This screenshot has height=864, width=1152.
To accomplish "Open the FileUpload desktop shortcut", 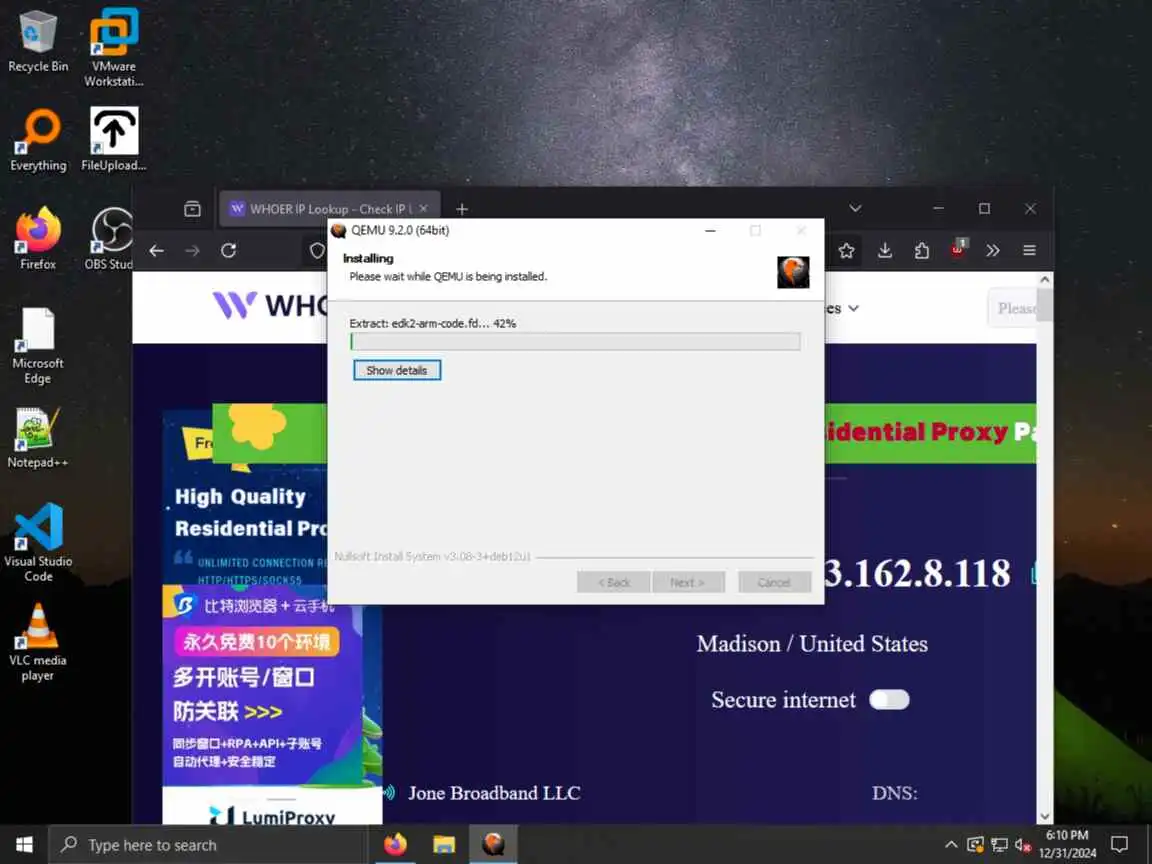I will [x=113, y=140].
